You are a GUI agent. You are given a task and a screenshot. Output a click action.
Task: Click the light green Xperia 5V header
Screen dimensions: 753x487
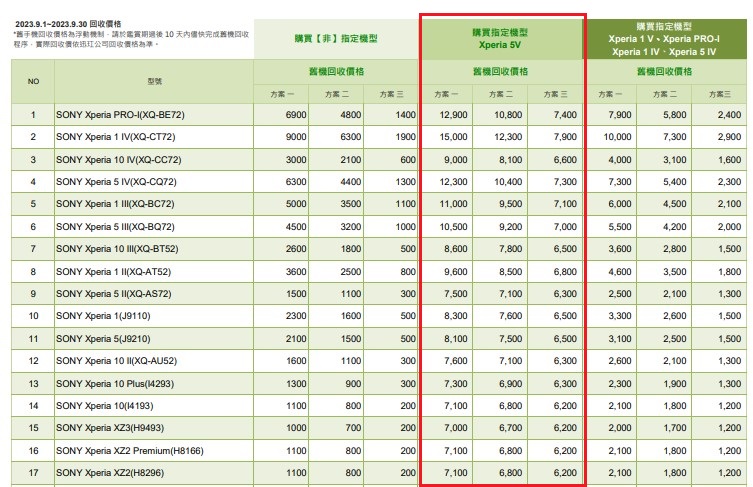pyautogui.click(x=500, y=38)
